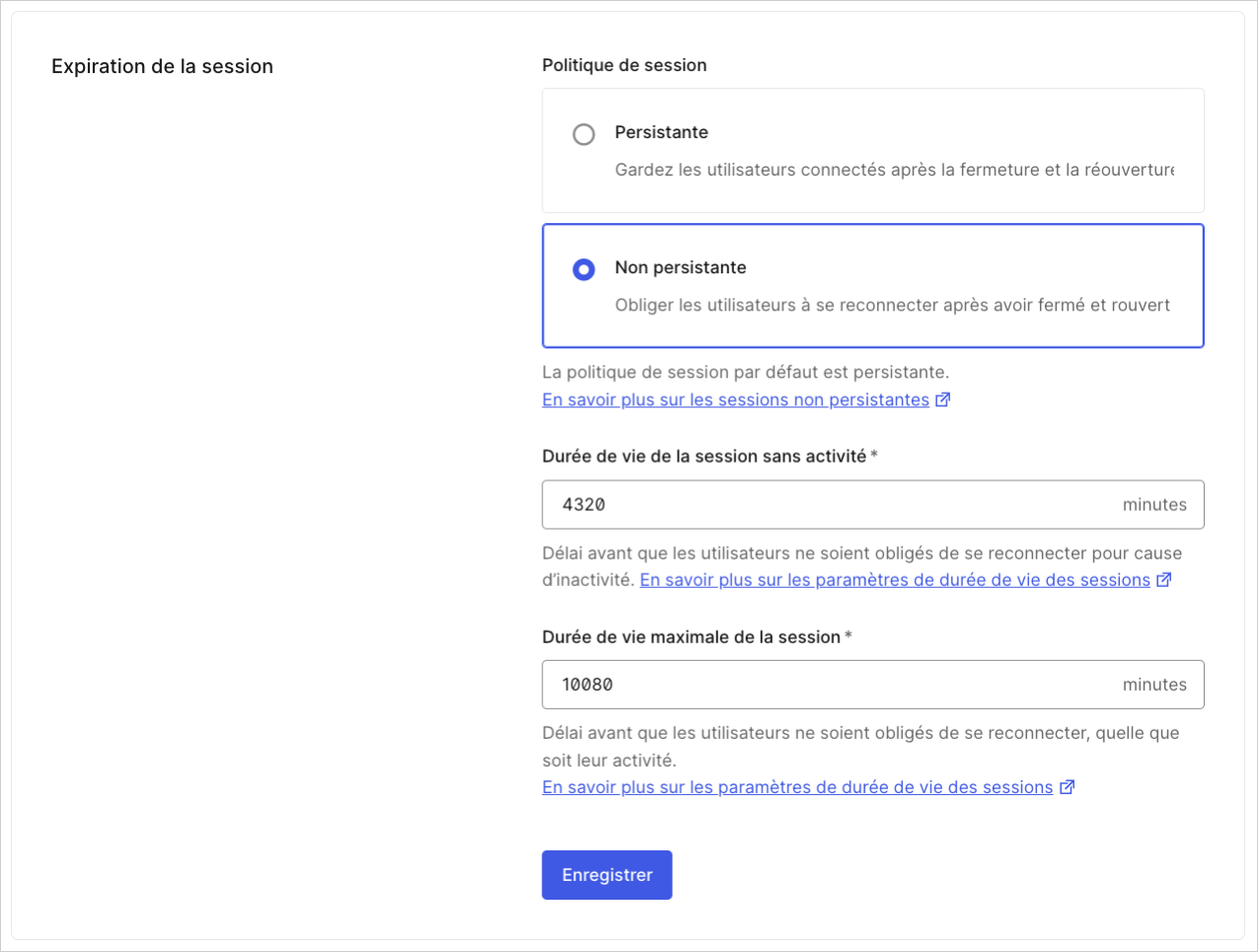The width and height of the screenshot is (1258, 952).
Task: Click the required asterisk on Durée de vie maximale
Action: pyautogui.click(x=849, y=636)
